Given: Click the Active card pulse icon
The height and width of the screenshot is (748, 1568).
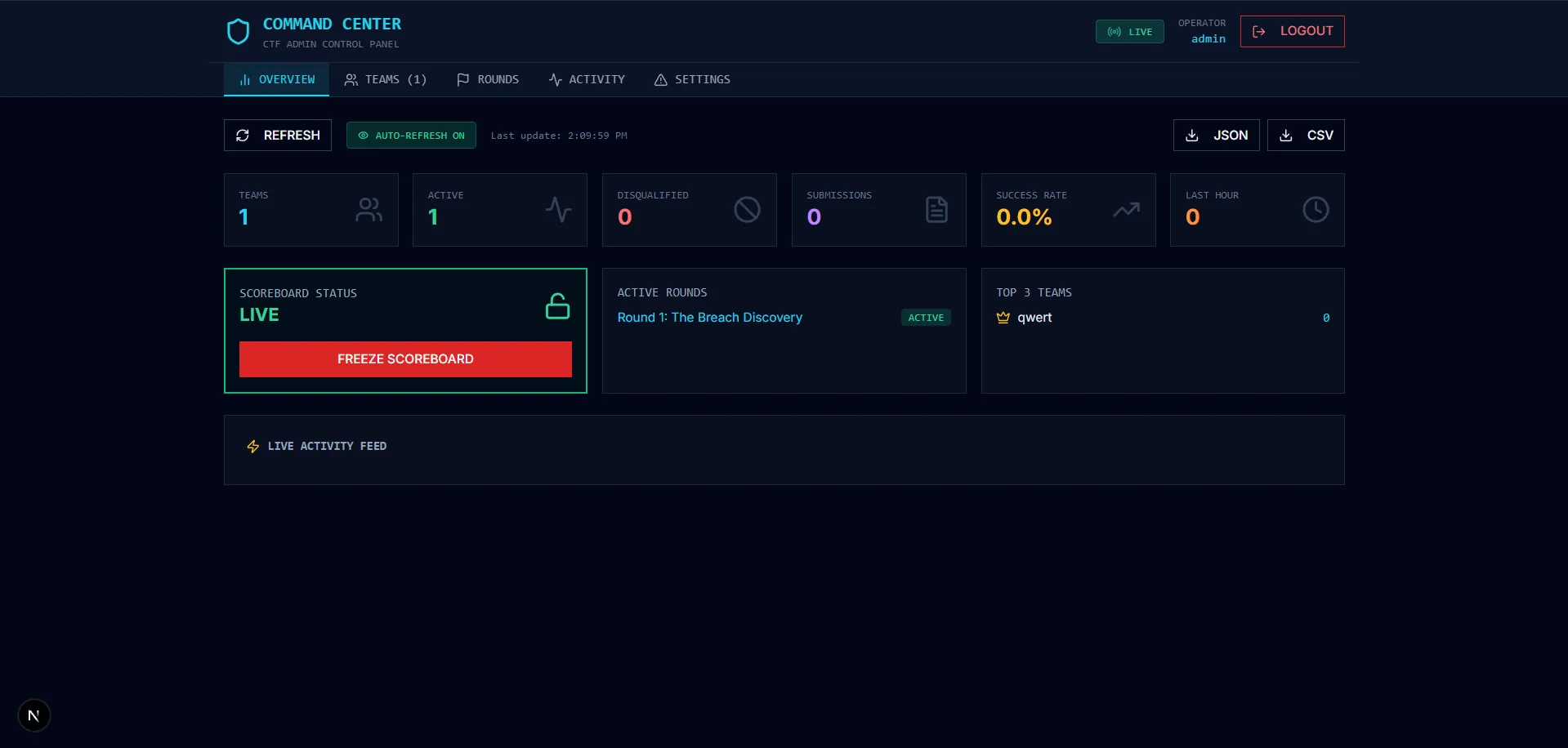Looking at the screenshot, I should 558,210.
